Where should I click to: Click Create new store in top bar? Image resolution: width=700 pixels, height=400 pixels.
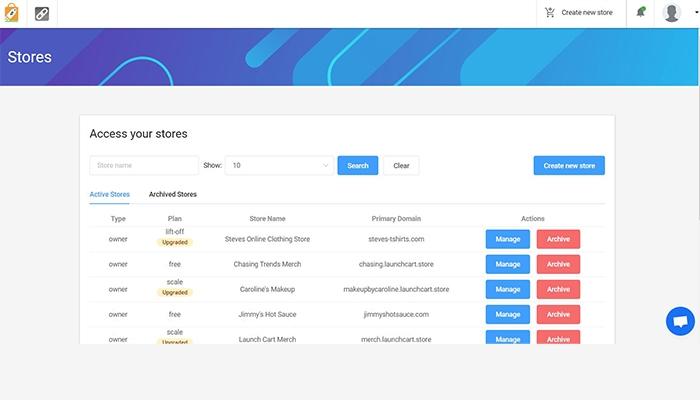(587, 12)
